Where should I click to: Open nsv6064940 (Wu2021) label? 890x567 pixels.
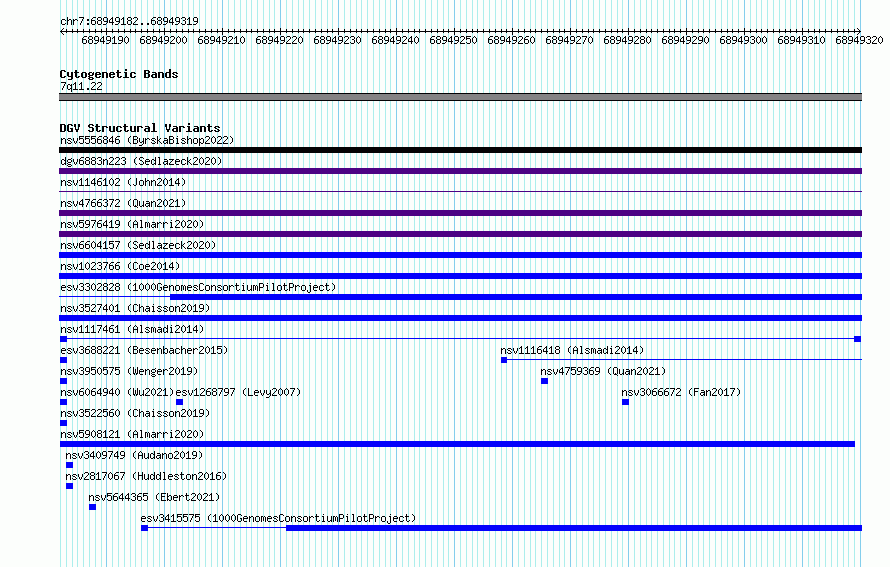point(117,392)
